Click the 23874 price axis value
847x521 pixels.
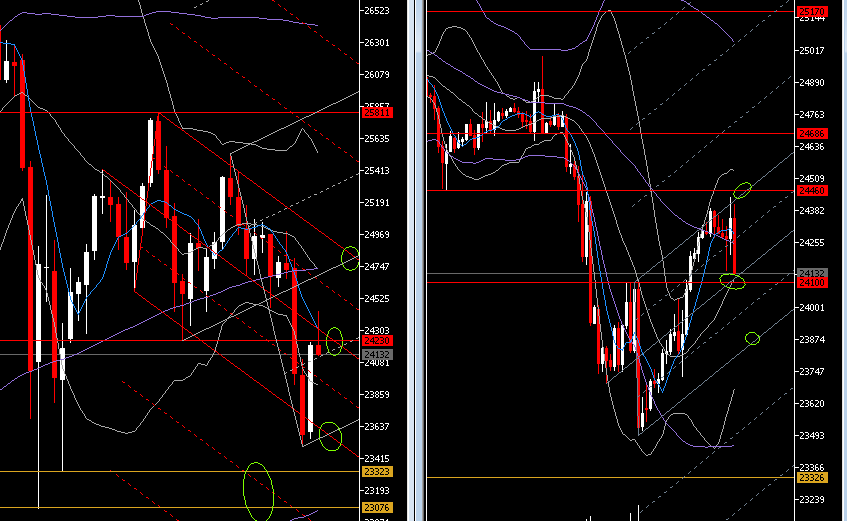[x=812, y=339]
